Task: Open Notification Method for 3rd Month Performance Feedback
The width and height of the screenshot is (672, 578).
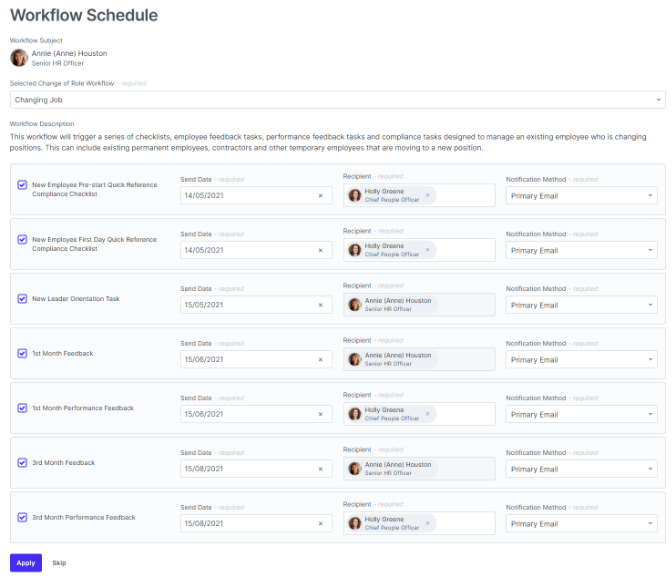Action: 581,524
